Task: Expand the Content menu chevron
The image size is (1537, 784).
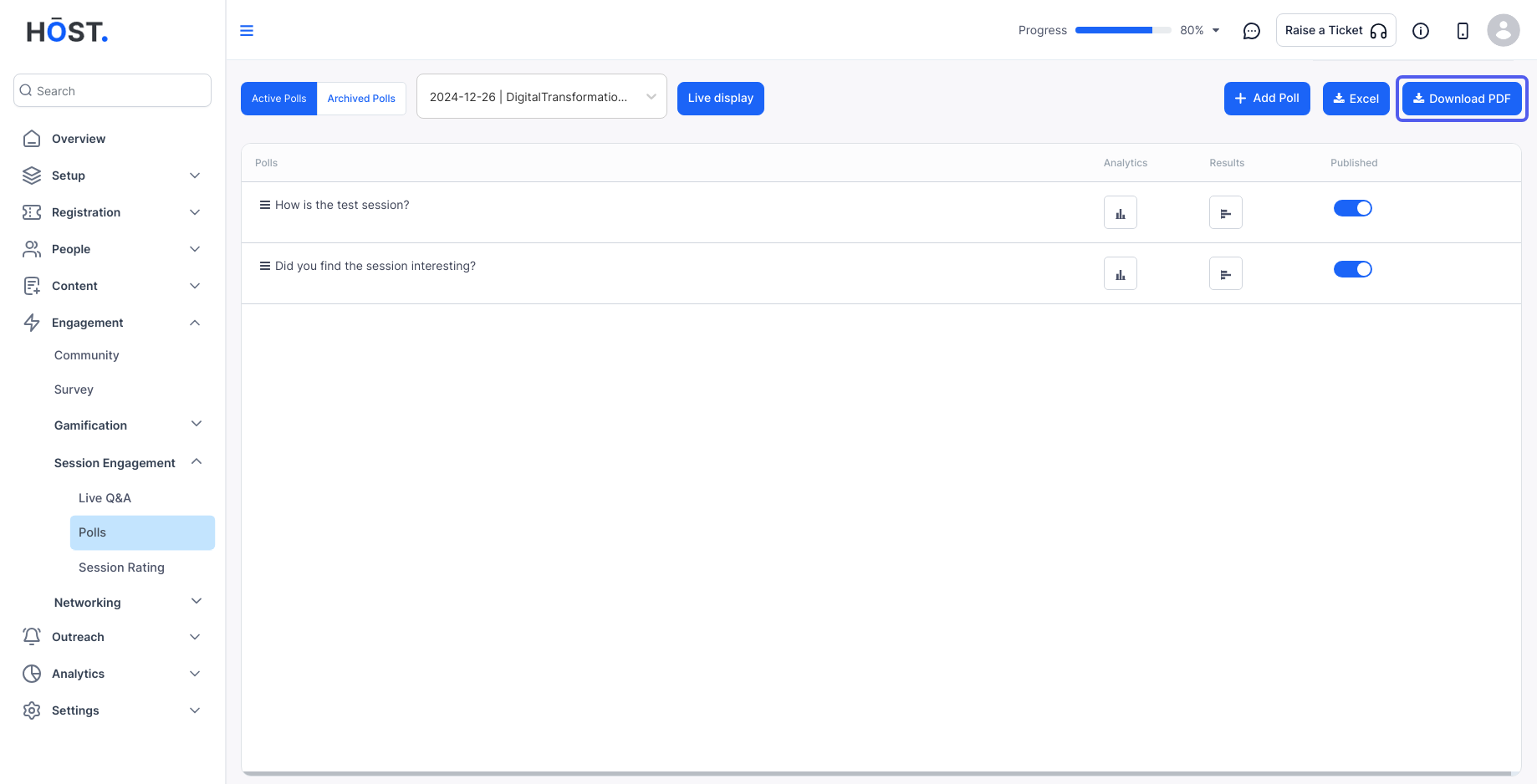Action: (x=195, y=286)
